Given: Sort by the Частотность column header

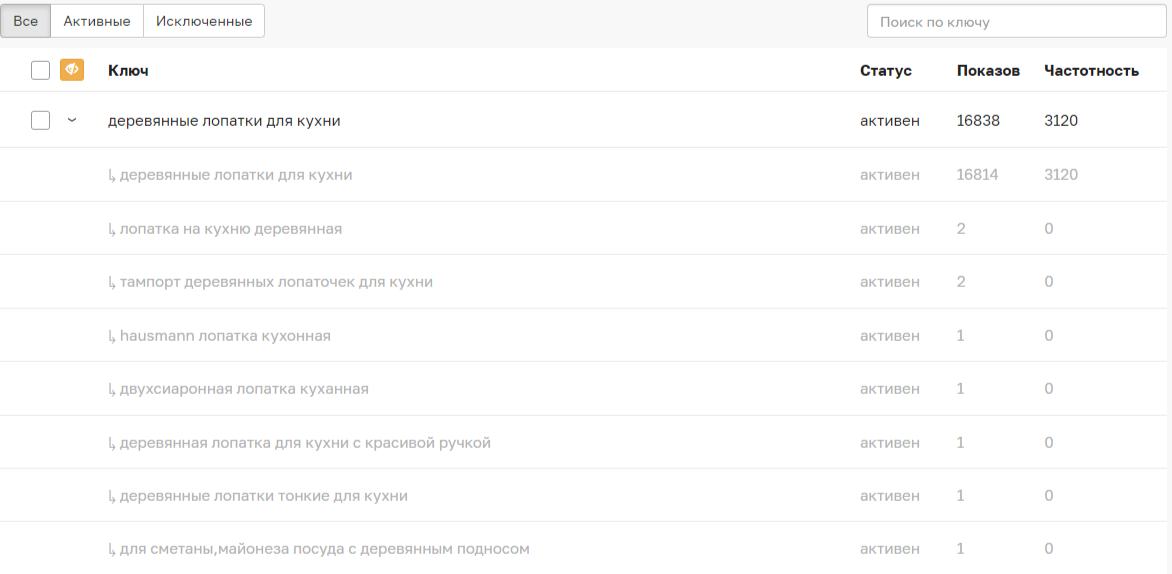Looking at the screenshot, I should pos(1091,71).
